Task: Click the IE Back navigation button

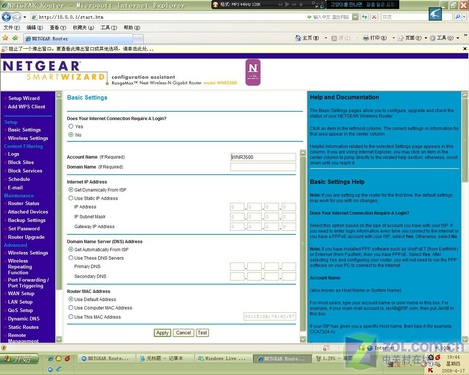Action: pos(6,16)
